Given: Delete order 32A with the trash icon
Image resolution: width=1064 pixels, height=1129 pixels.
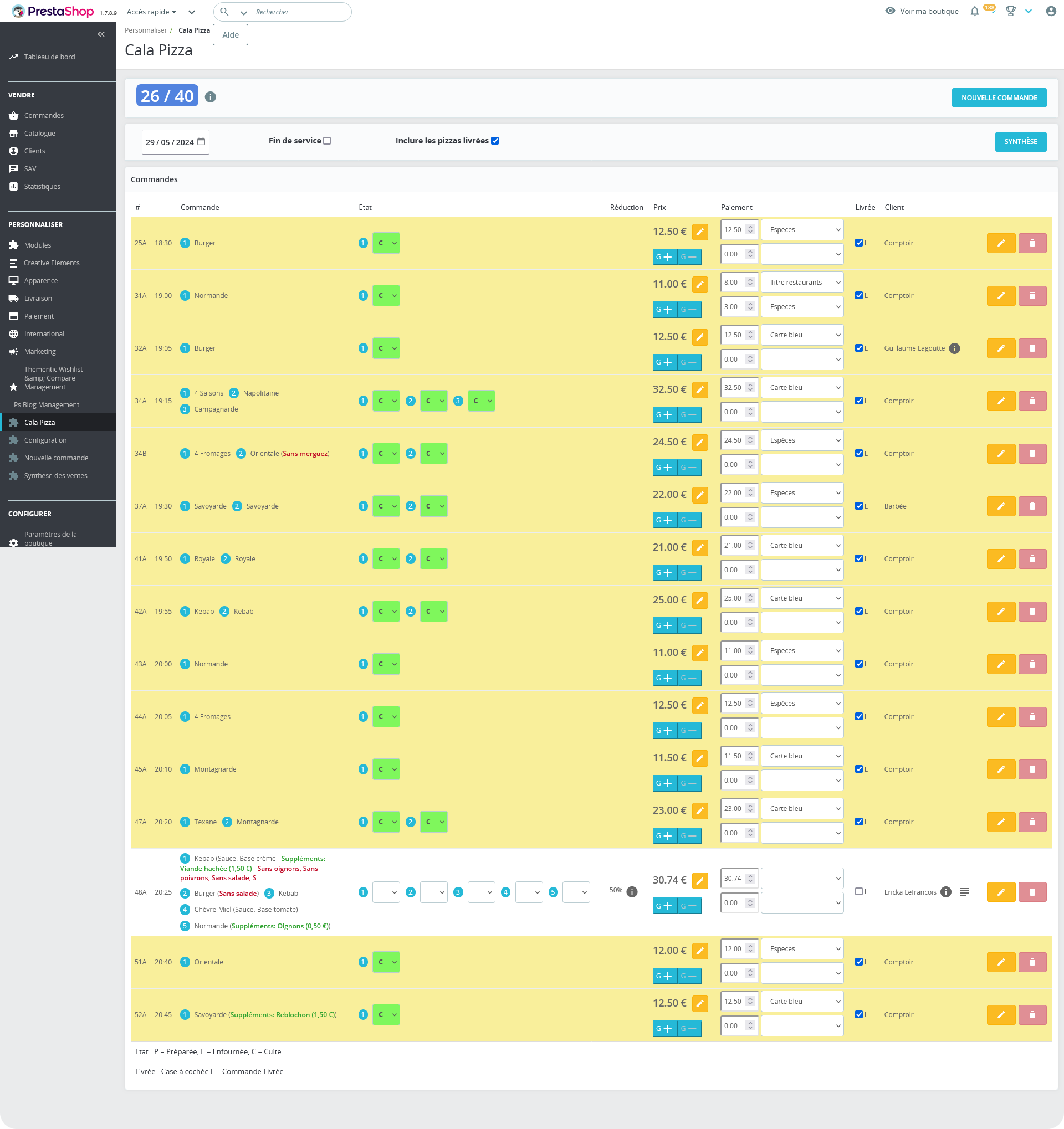Looking at the screenshot, I should click(x=1032, y=348).
